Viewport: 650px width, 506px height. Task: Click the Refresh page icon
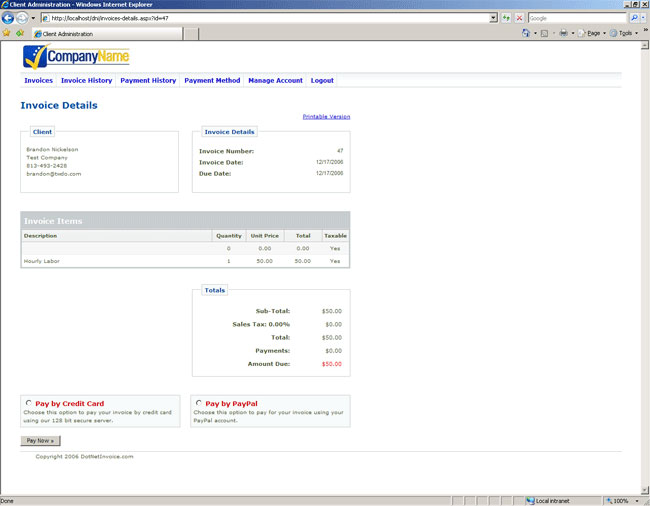(506, 18)
